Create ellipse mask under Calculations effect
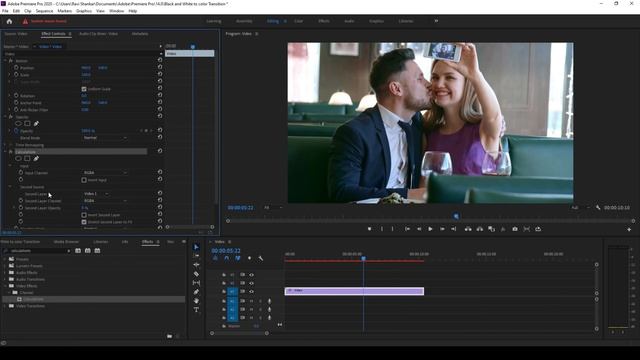The width and height of the screenshot is (640, 360). (18, 158)
